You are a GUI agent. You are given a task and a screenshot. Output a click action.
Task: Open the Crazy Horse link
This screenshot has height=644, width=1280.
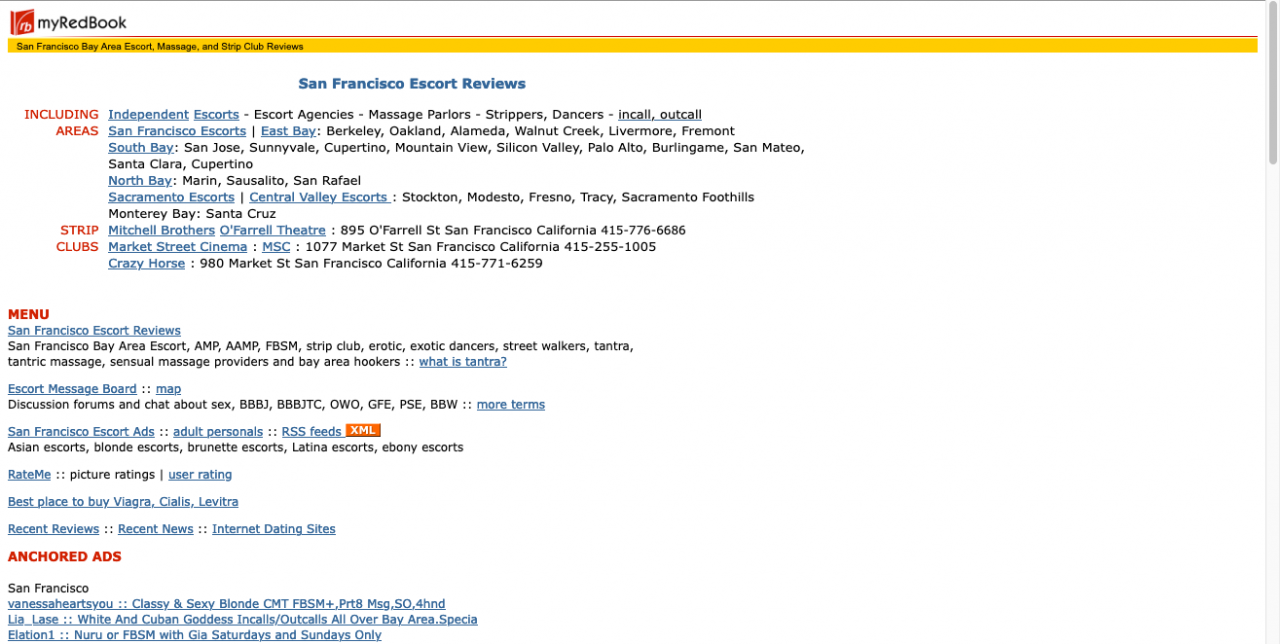pyautogui.click(x=146, y=264)
